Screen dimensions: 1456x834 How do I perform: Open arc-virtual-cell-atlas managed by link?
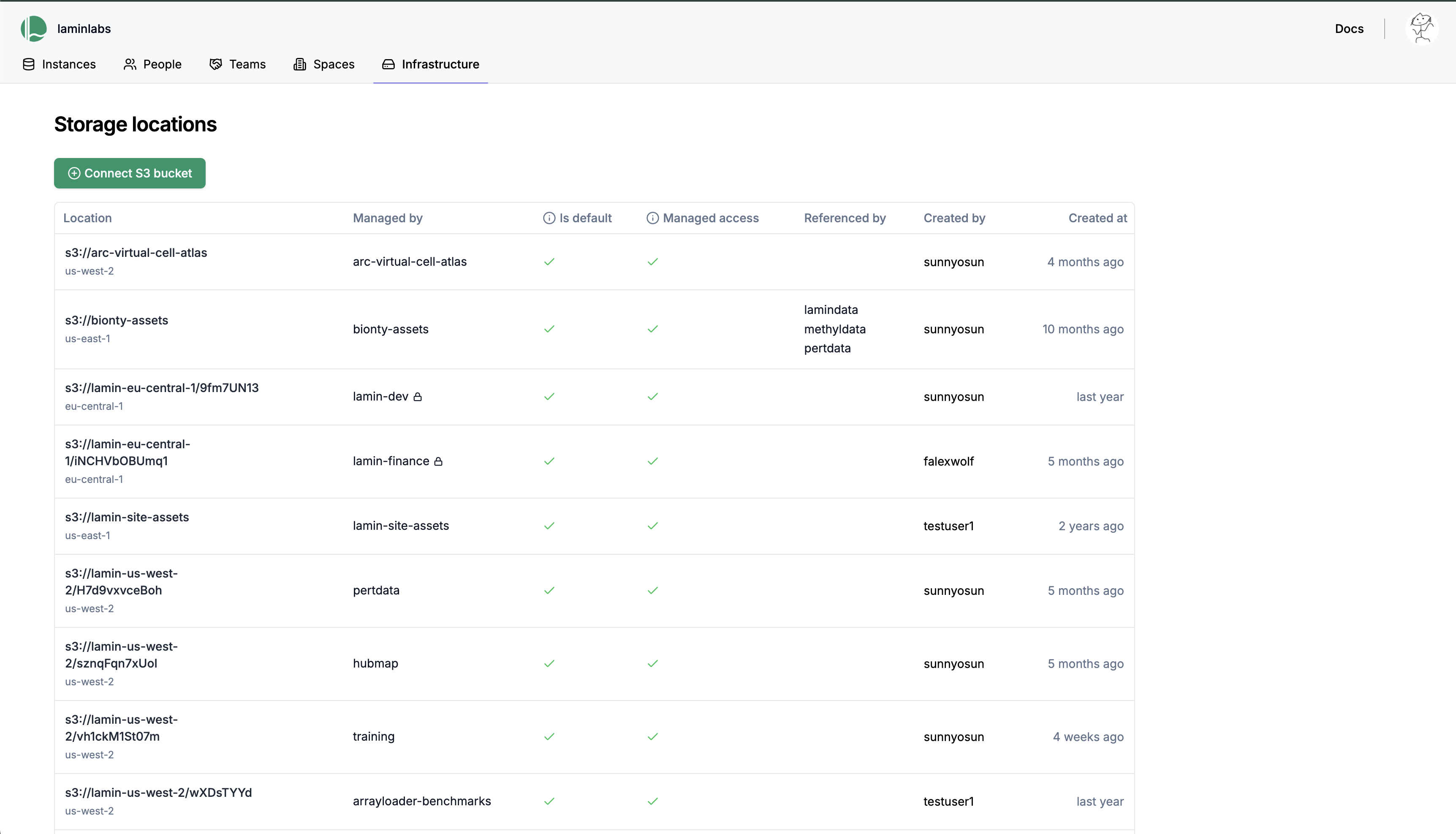(x=410, y=262)
